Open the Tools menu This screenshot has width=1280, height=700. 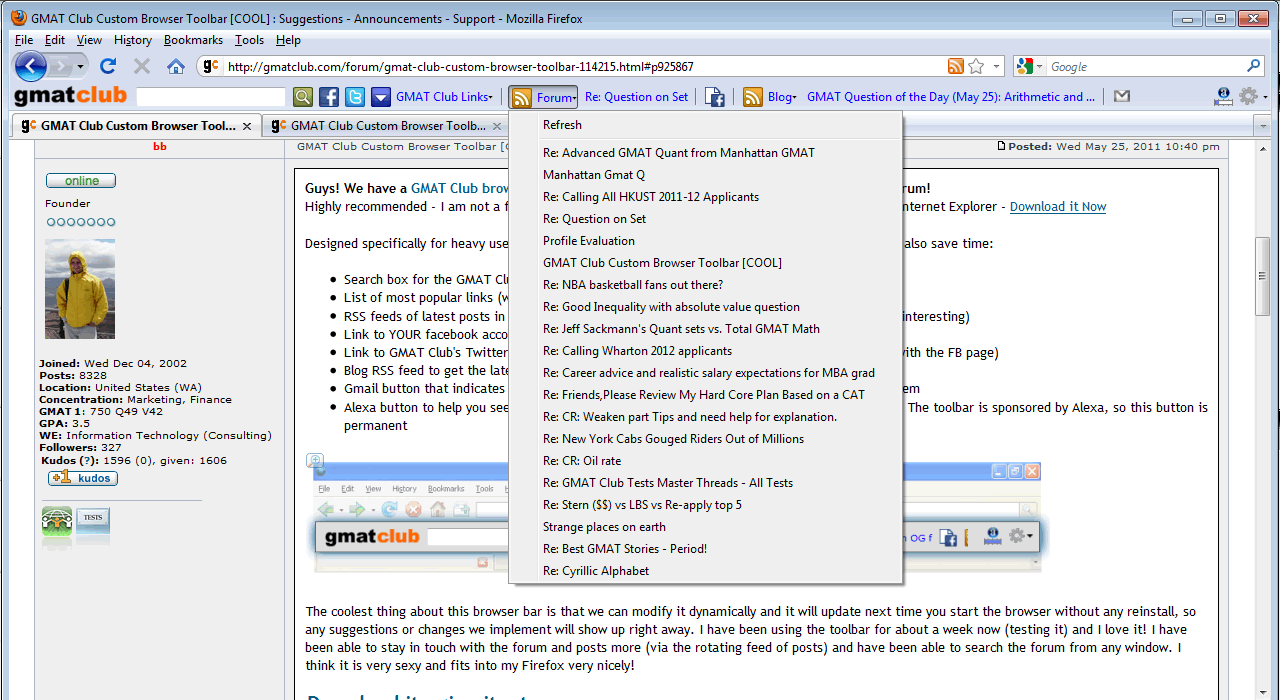click(249, 40)
